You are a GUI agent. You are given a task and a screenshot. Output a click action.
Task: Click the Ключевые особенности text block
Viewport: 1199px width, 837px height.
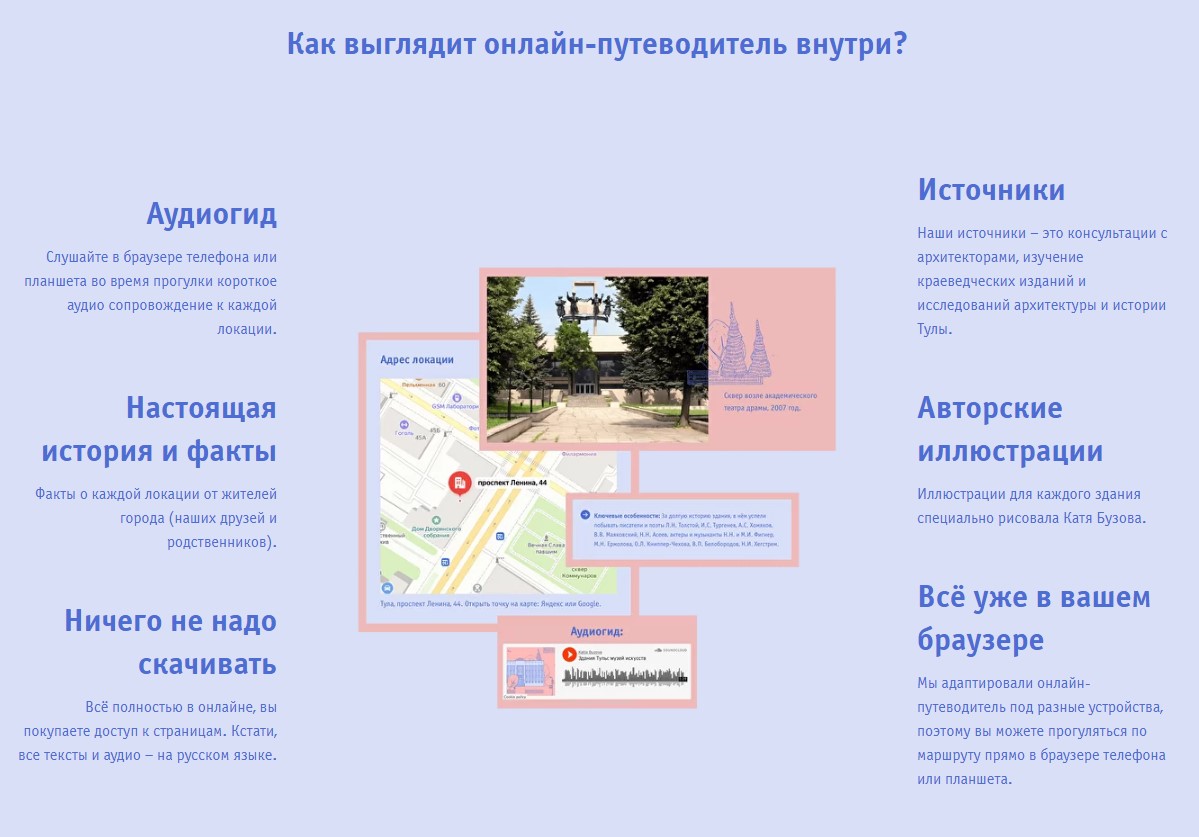coord(686,530)
